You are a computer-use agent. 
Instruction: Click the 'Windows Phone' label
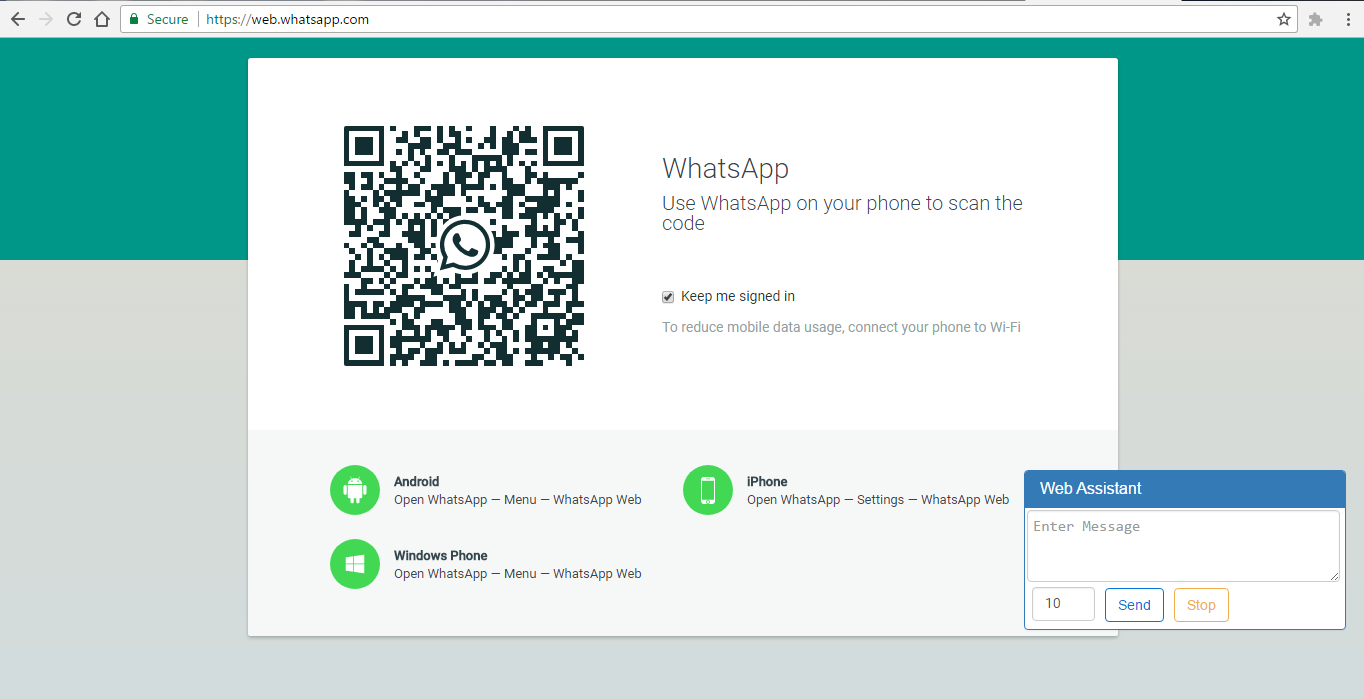[441, 555]
